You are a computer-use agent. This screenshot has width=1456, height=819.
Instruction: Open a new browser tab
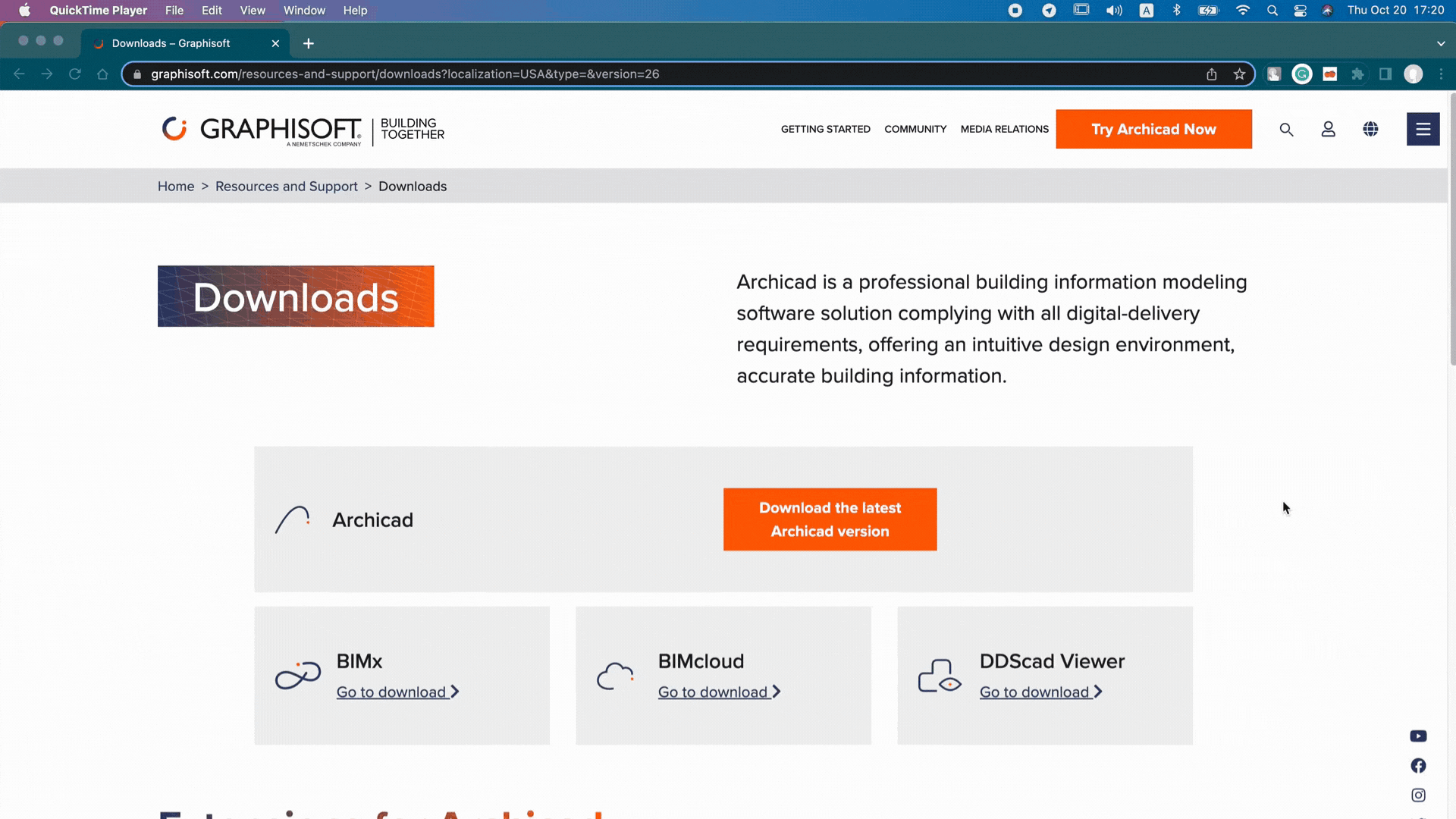pos(309,43)
